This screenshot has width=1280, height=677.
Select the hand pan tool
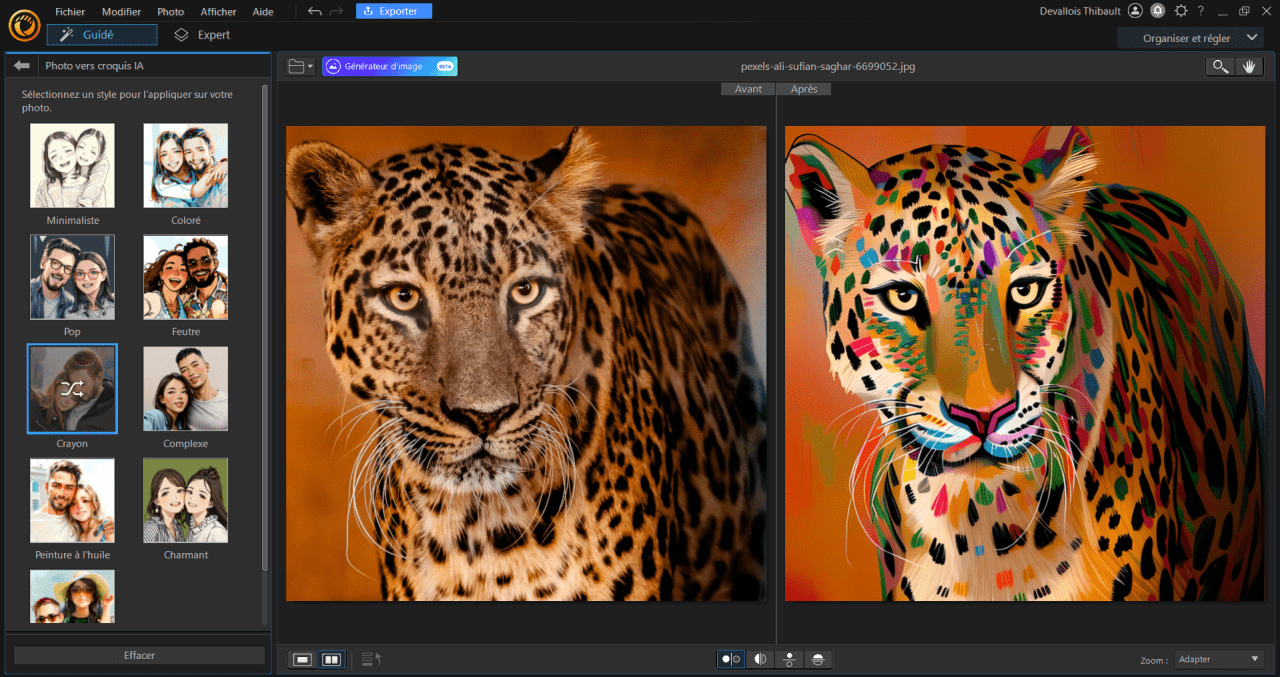pyautogui.click(x=1248, y=66)
